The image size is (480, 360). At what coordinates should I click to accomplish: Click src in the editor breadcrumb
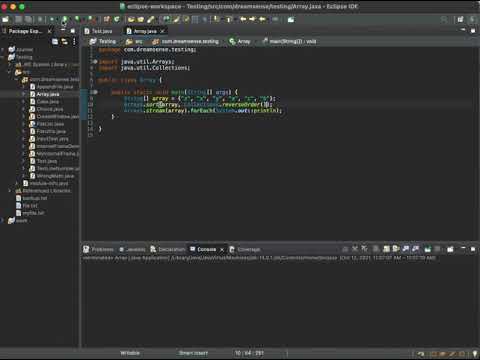139,41
